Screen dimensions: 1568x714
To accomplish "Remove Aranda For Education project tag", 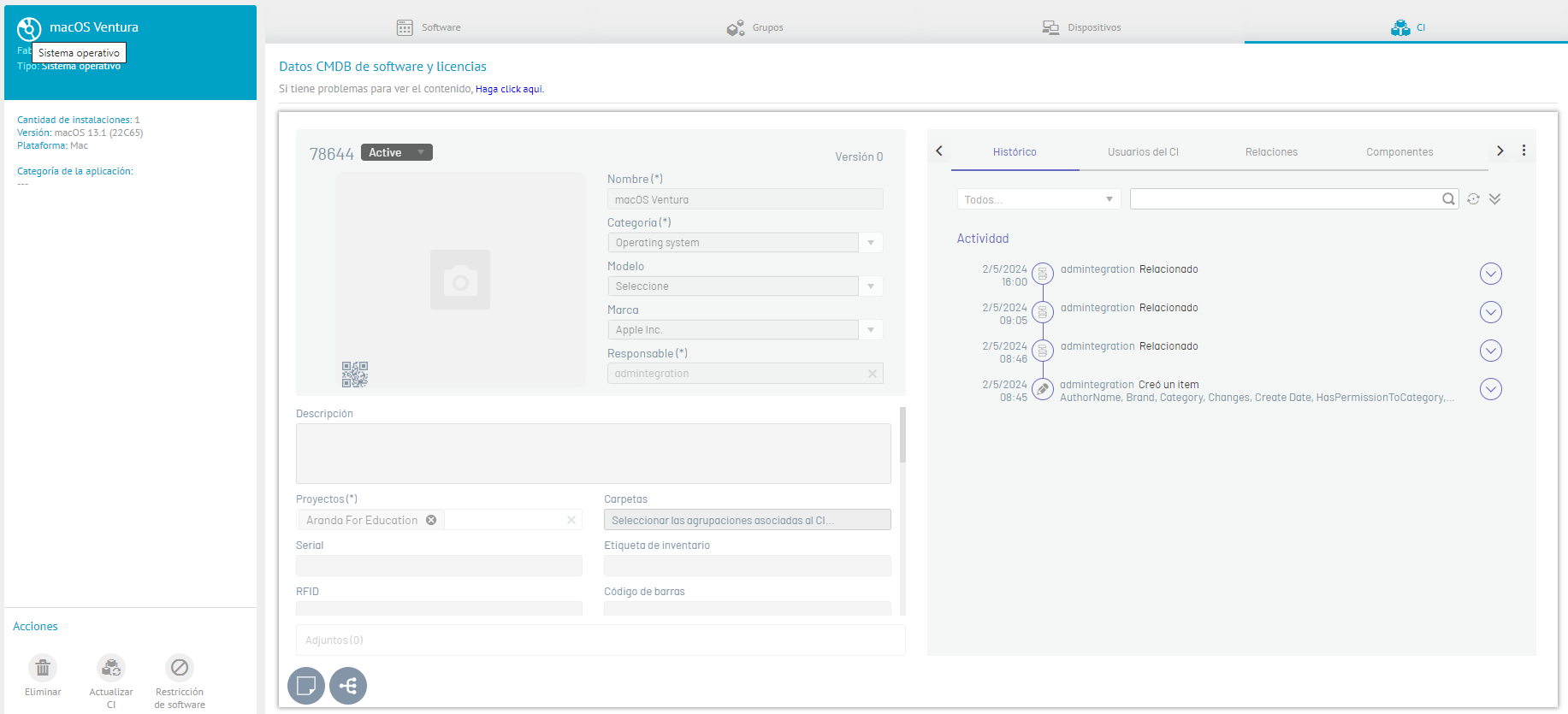I will [x=431, y=520].
